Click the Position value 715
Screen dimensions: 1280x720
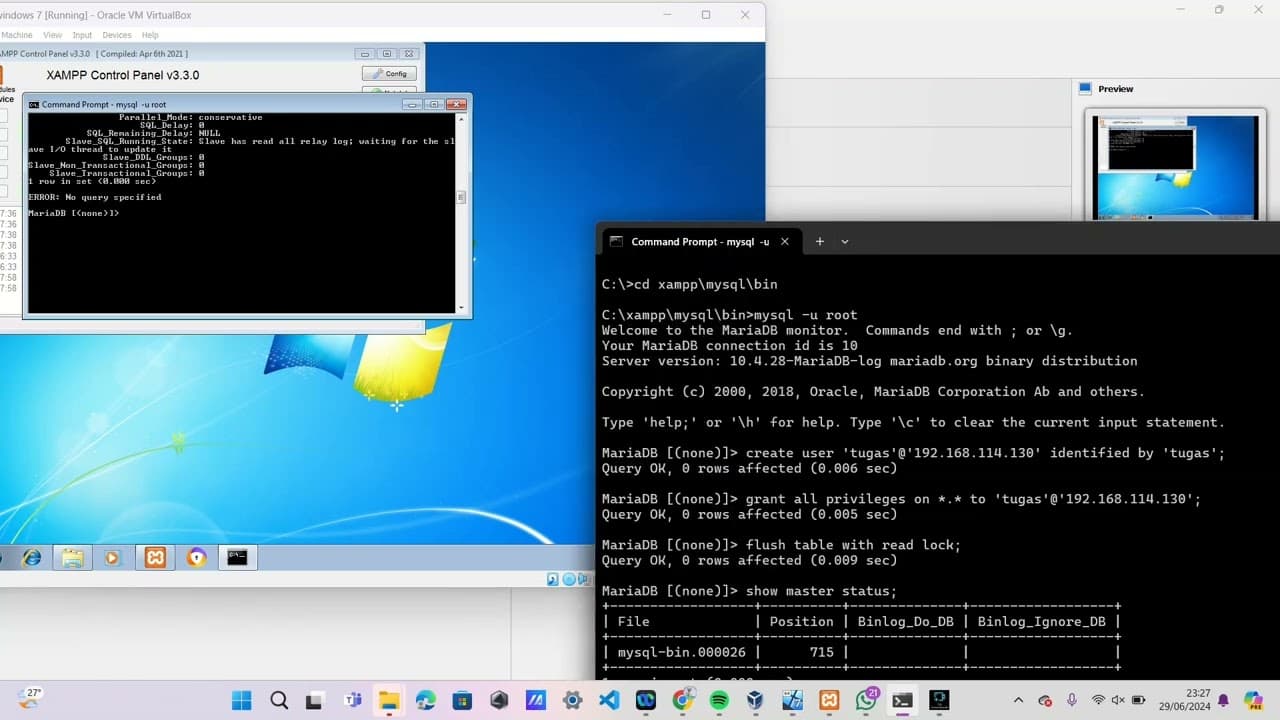(821, 652)
